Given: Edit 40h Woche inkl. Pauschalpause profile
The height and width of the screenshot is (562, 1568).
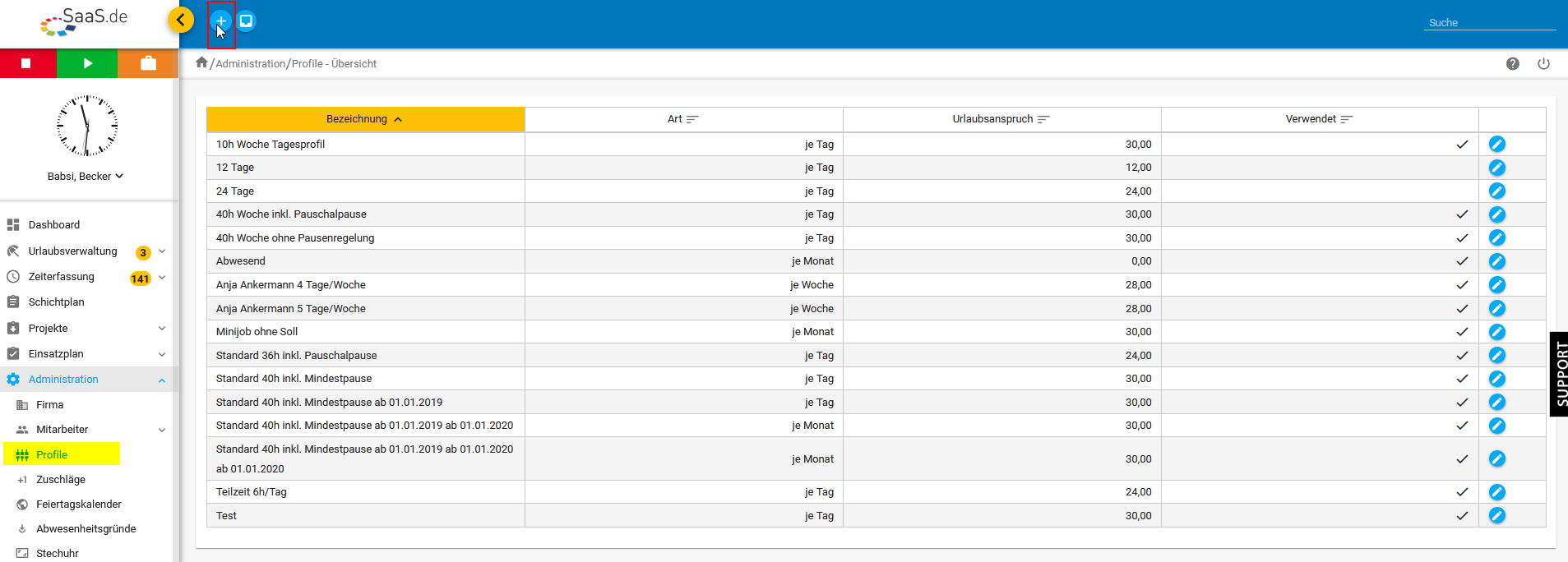Looking at the screenshot, I should pos(1496,214).
